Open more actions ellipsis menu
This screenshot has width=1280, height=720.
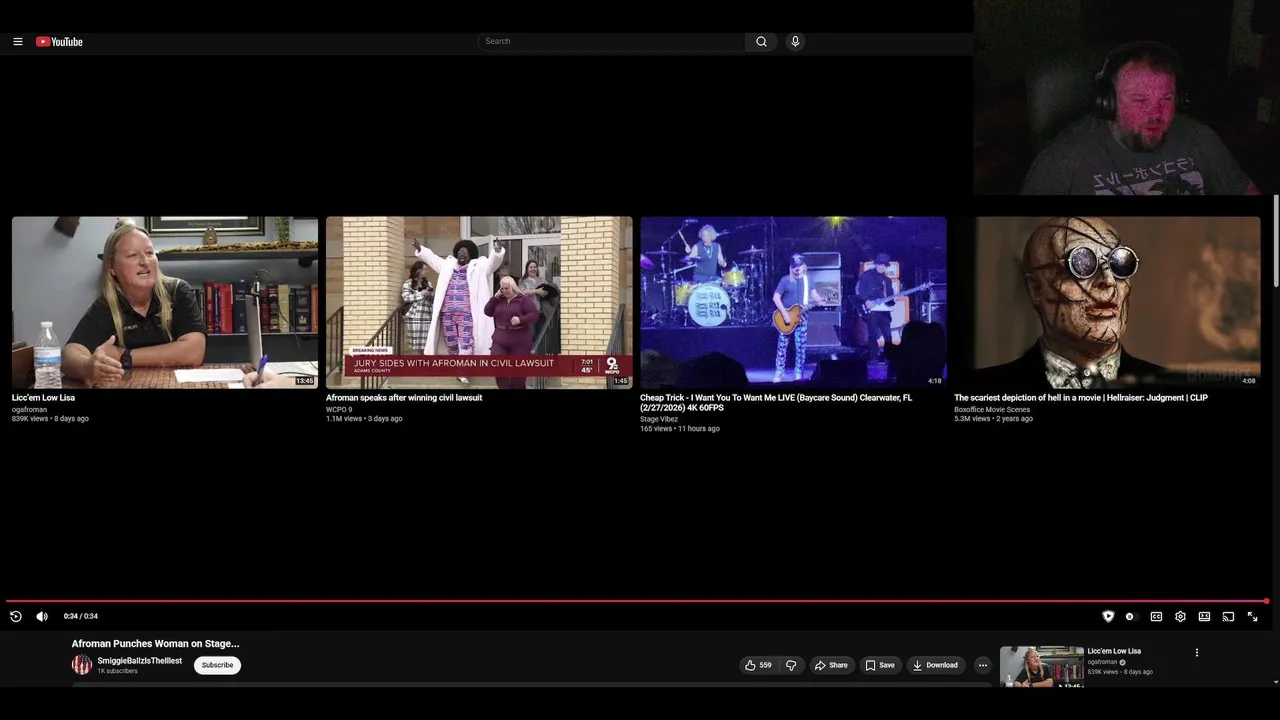(x=982, y=665)
